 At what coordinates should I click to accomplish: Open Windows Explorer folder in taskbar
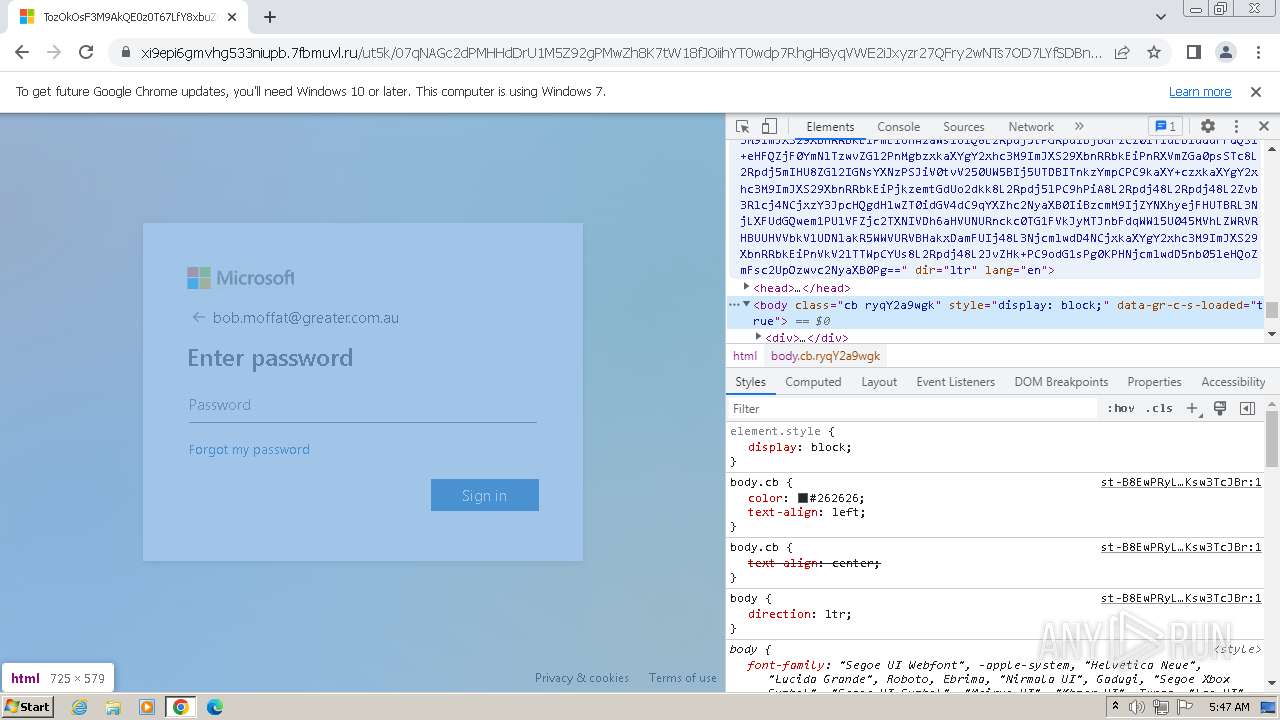click(x=113, y=707)
